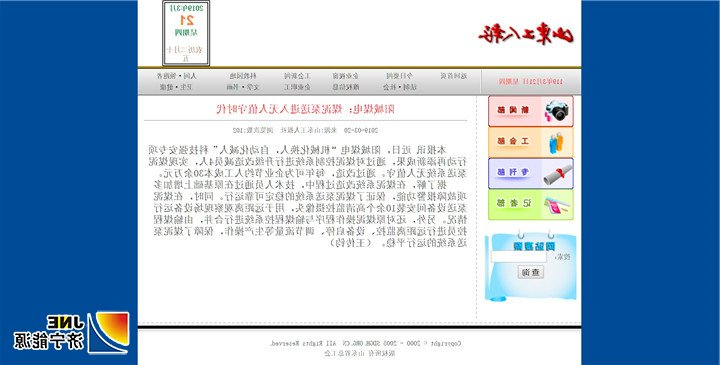Open the 新闻部 section button

(531, 111)
